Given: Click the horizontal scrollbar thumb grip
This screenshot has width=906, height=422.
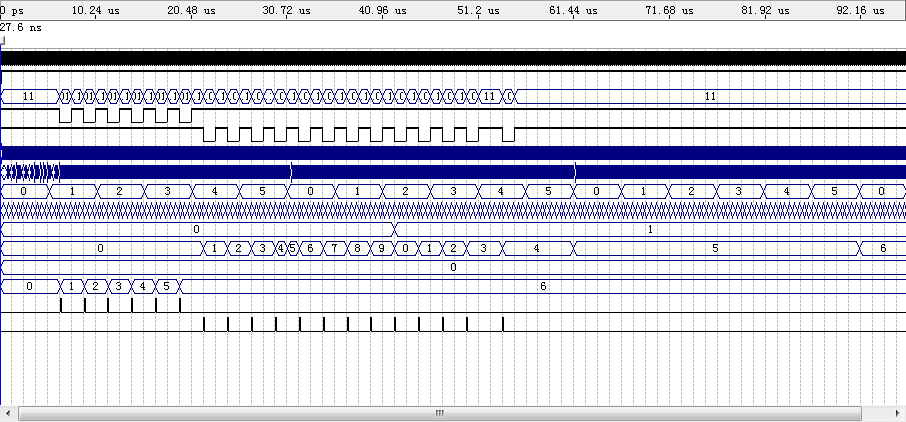Looking at the screenshot, I should (x=439, y=413).
